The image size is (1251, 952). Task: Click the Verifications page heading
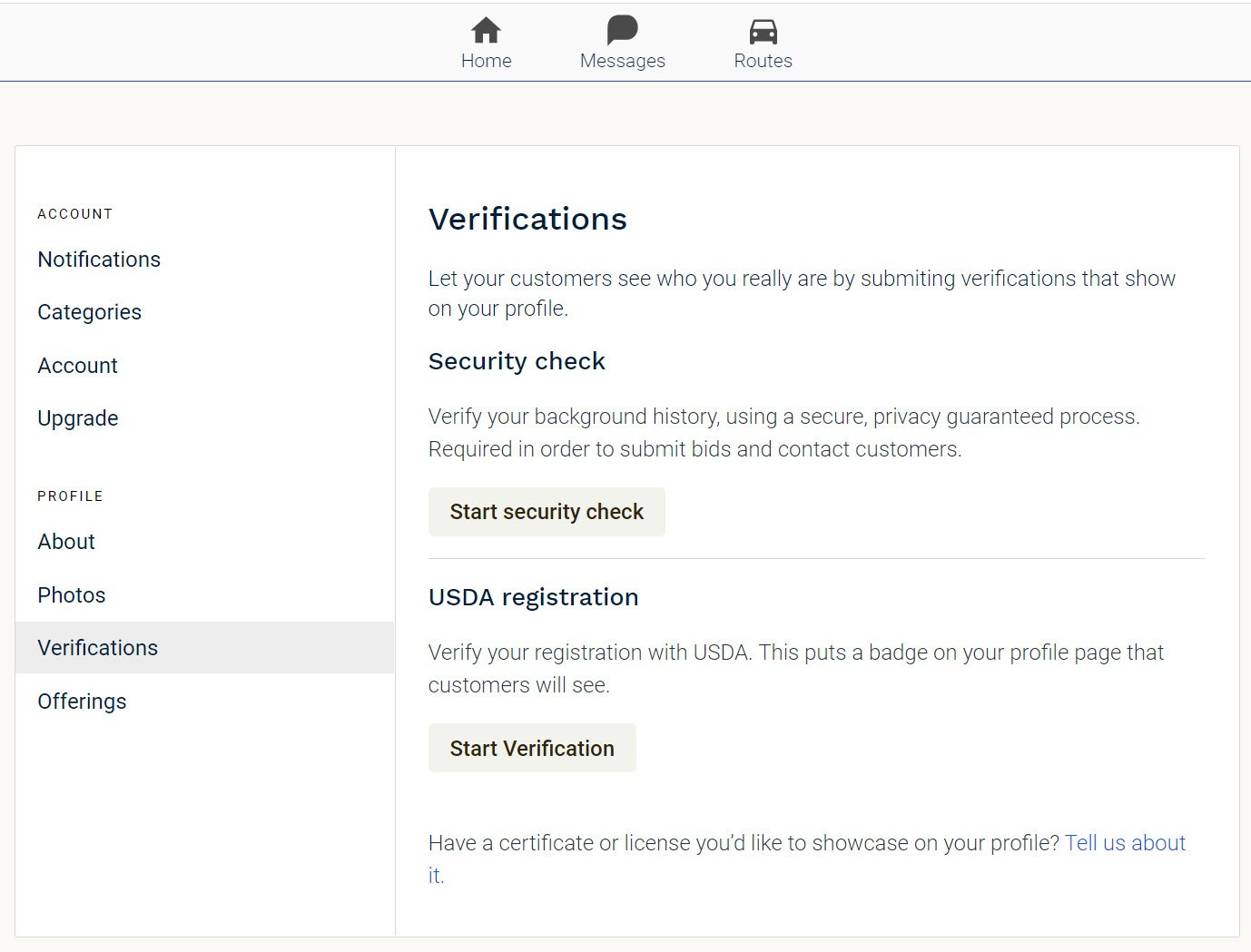click(x=527, y=219)
